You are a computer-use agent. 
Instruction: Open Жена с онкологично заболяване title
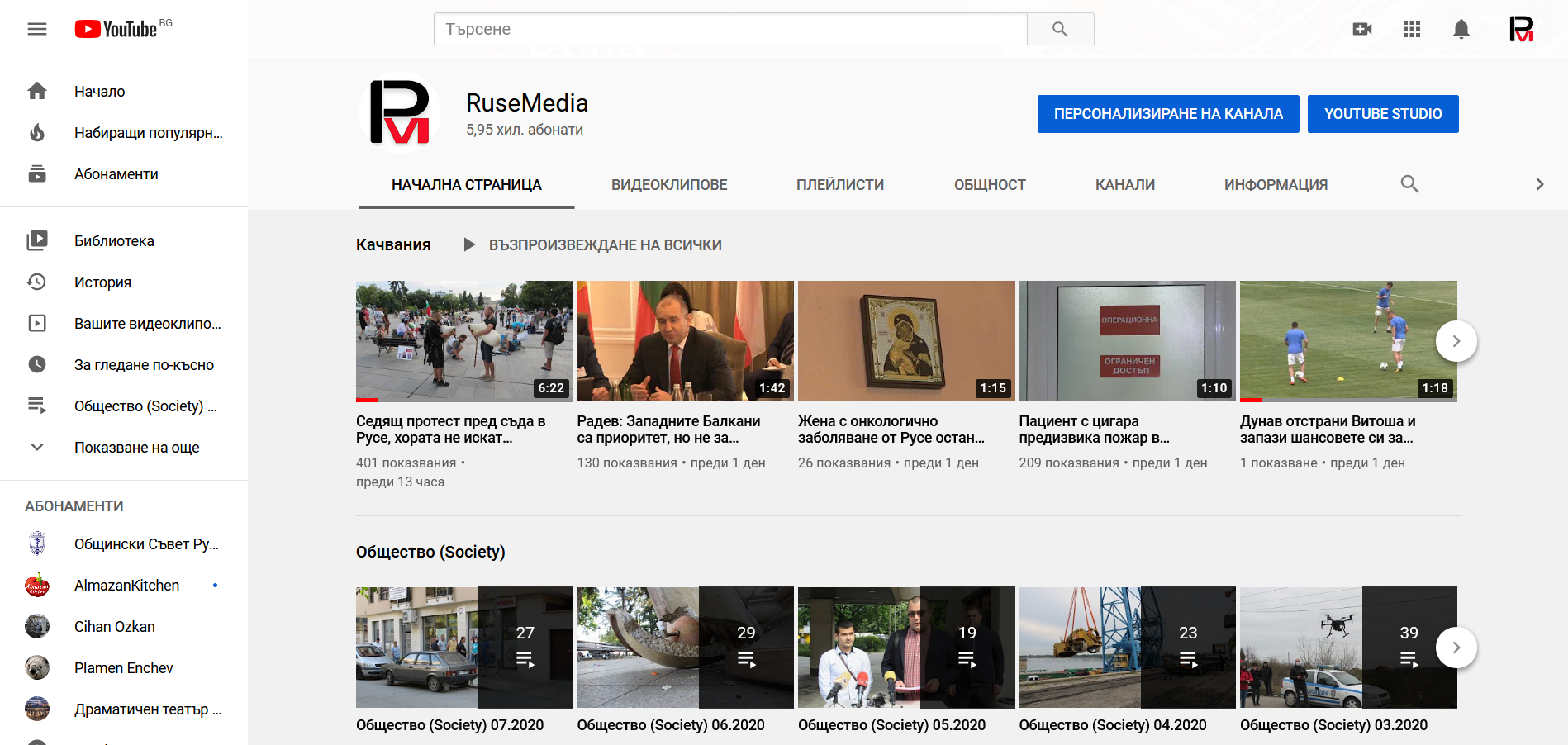pos(891,429)
